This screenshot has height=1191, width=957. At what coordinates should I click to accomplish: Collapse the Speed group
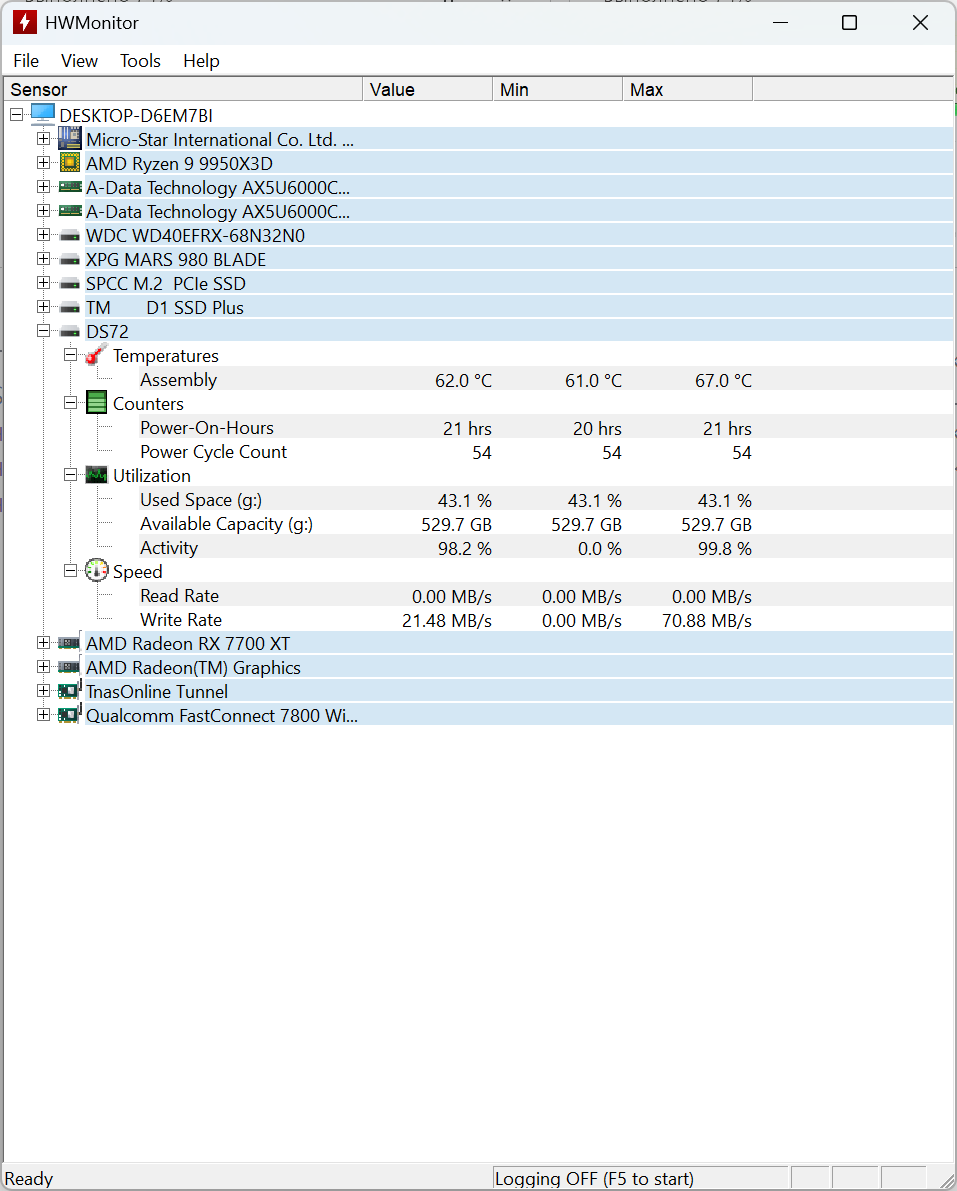[71, 571]
